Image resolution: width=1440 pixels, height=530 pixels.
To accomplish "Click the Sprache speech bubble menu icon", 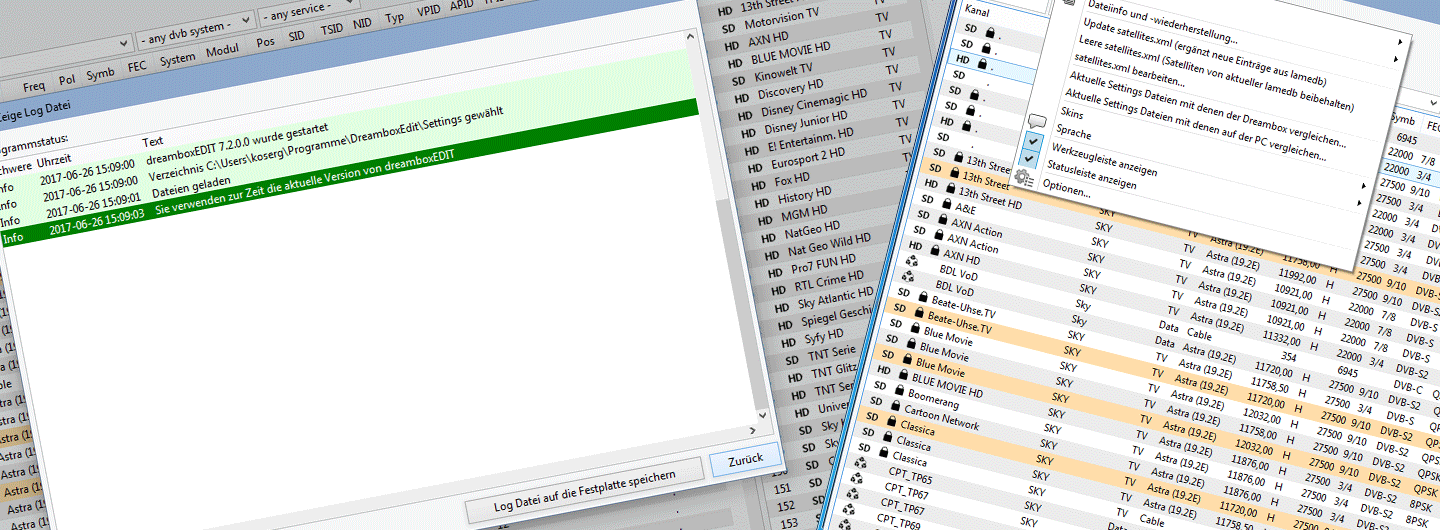I will pos(1037,120).
